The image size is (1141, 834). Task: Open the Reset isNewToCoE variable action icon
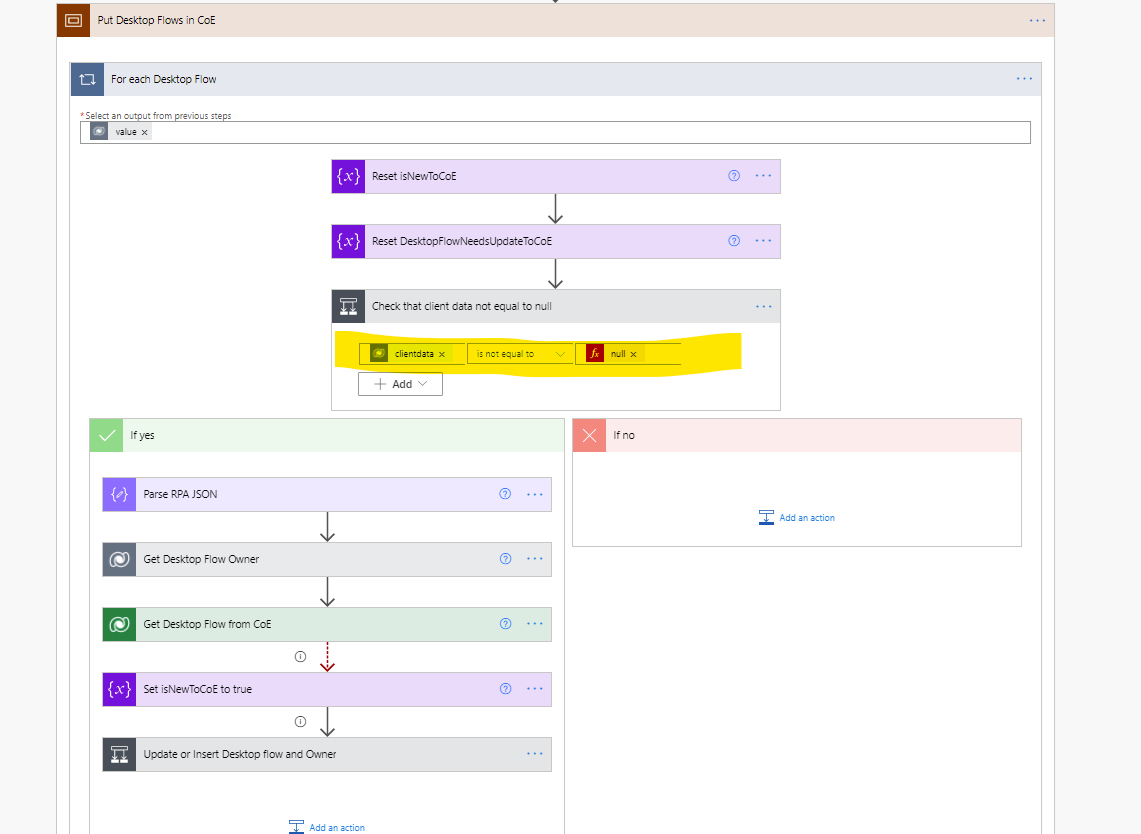click(x=347, y=176)
